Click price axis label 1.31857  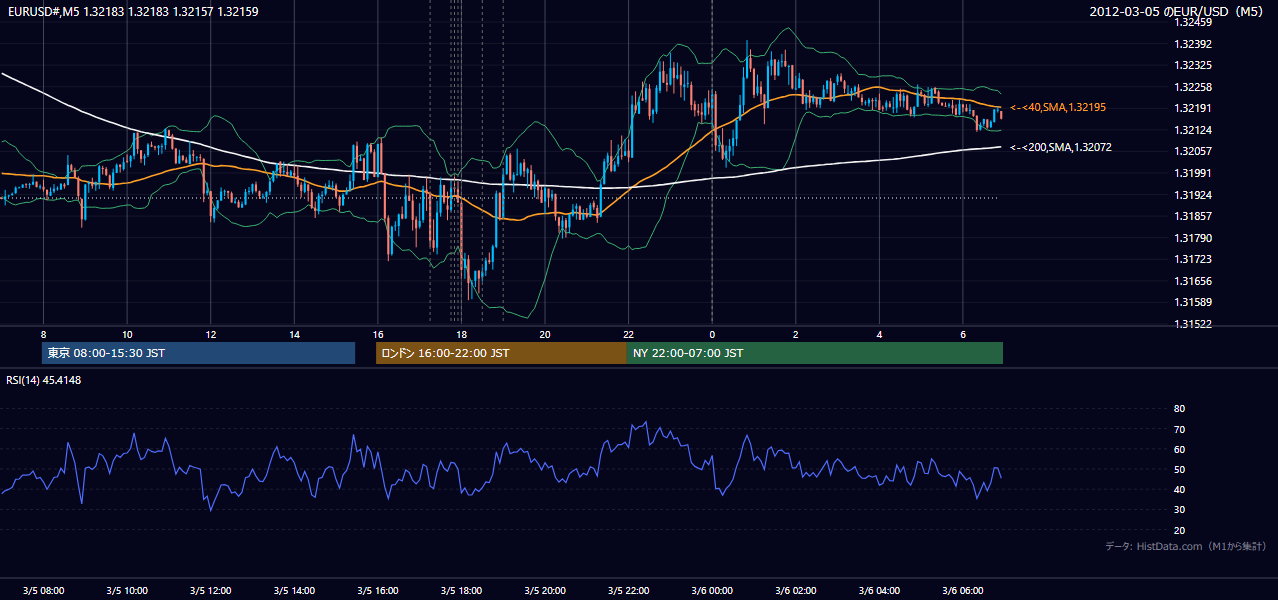1193,216
